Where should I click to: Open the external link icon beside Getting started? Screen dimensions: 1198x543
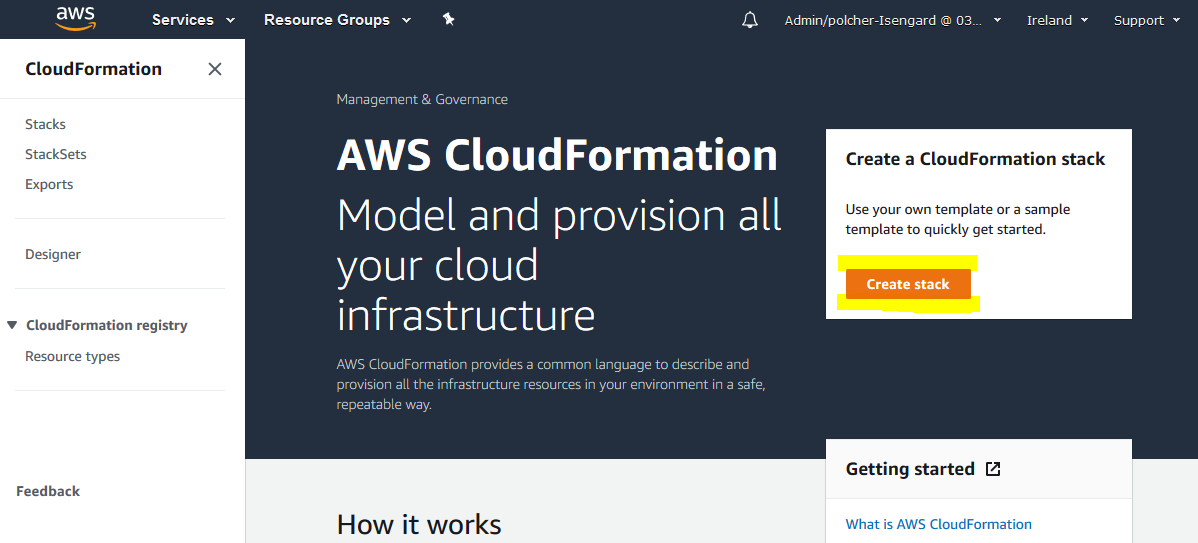pos(992,469)
